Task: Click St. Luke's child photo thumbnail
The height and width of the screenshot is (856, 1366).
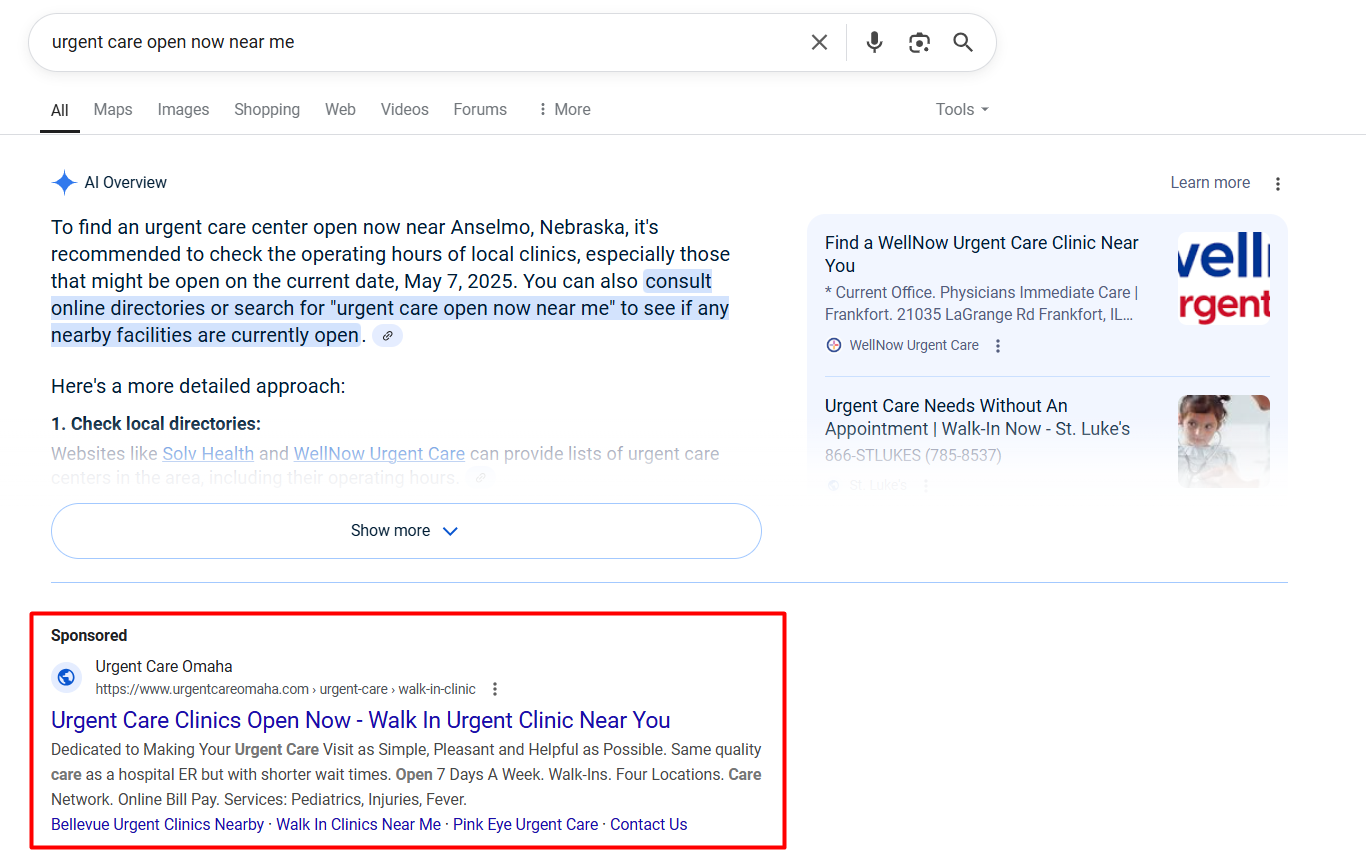Action: pyautogui.click(x=1224, y=441)
